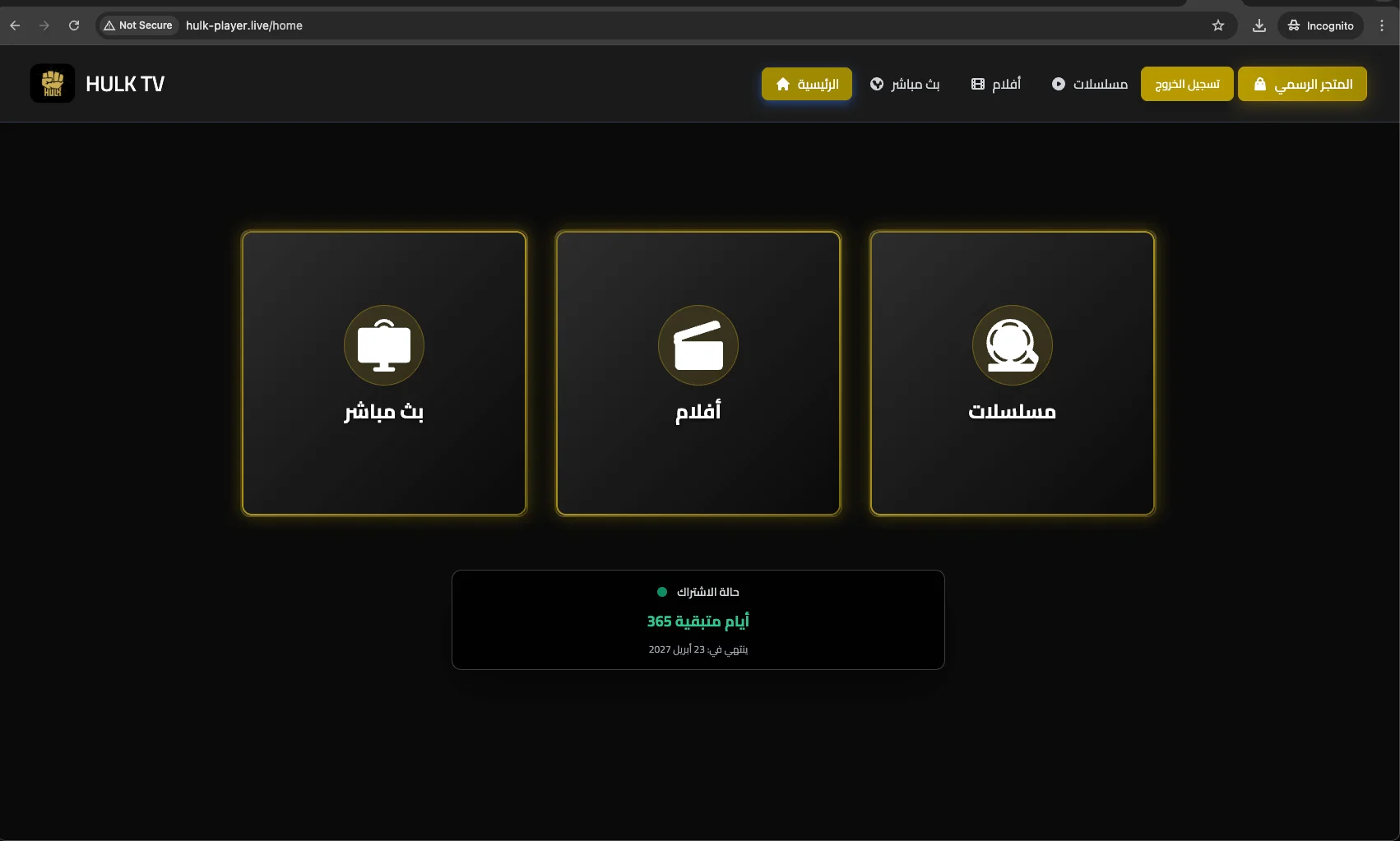Click the HULK fist logo icon
Viewport: 1400px width, 841px height.
click(53, 84)
